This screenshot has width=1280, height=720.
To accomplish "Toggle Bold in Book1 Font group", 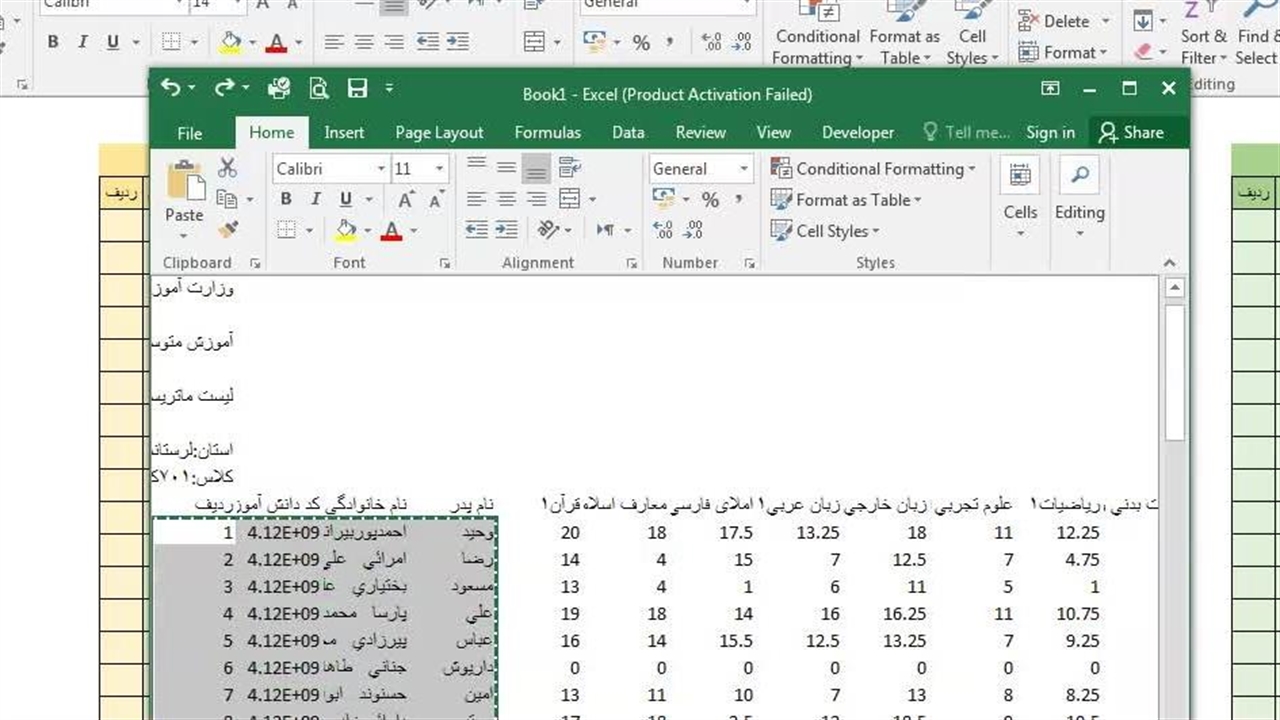I will pos(286,200).
